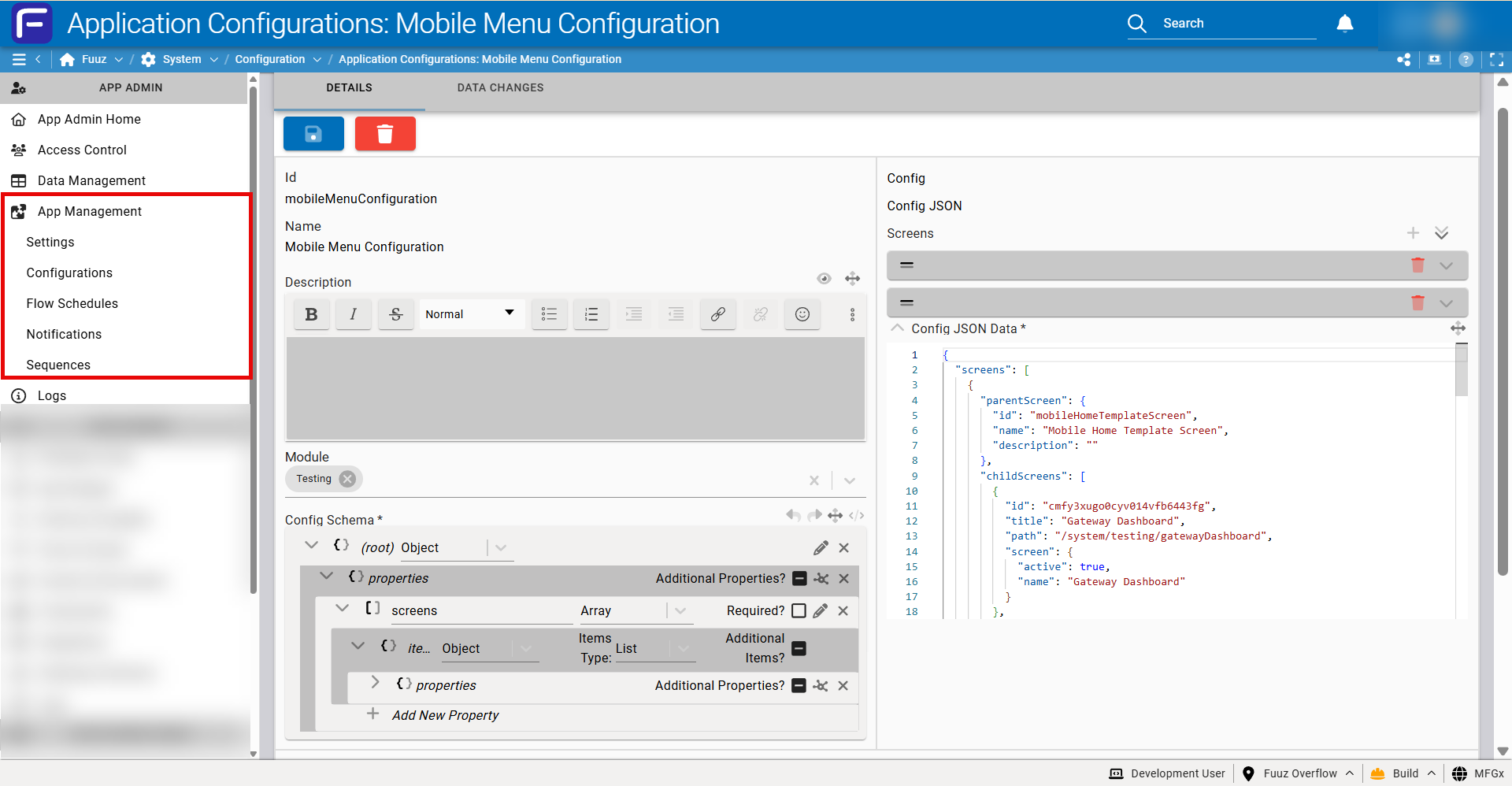Click the red trash delete button

pos(385,134)
